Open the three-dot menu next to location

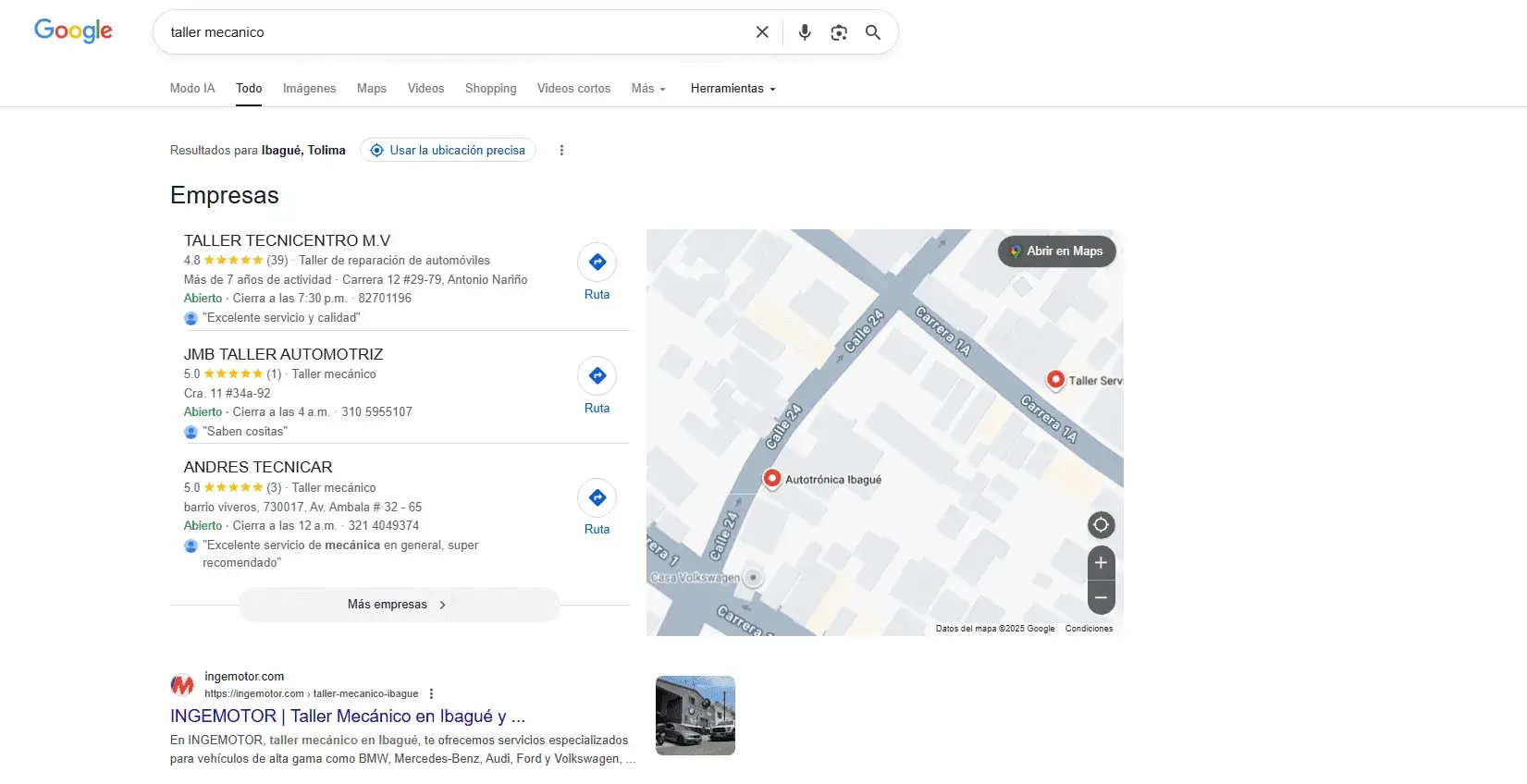tap(561, 150)
